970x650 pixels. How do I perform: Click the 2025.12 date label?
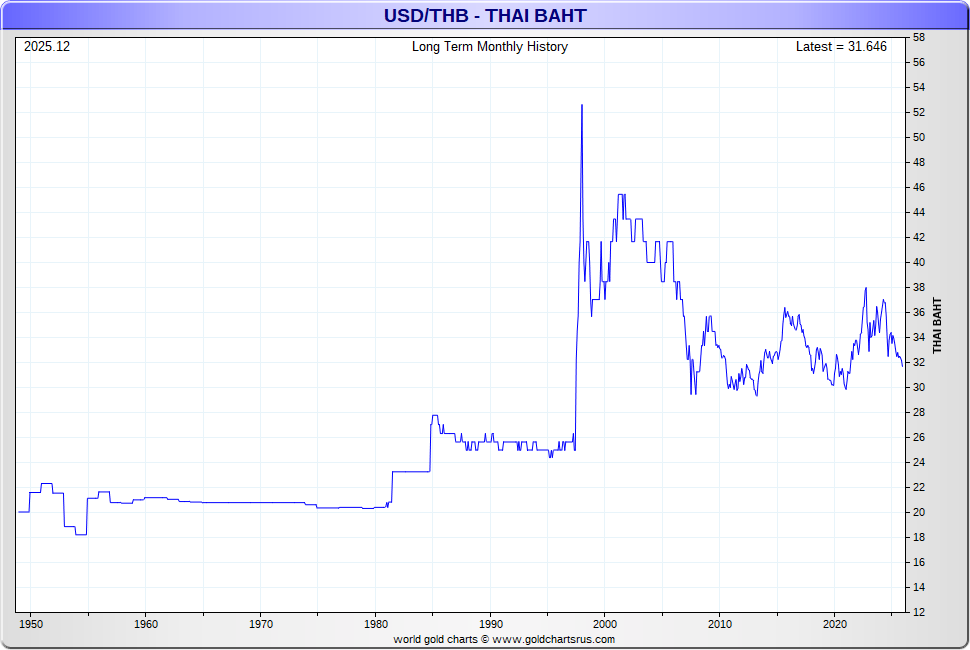(x=47, y=47)
